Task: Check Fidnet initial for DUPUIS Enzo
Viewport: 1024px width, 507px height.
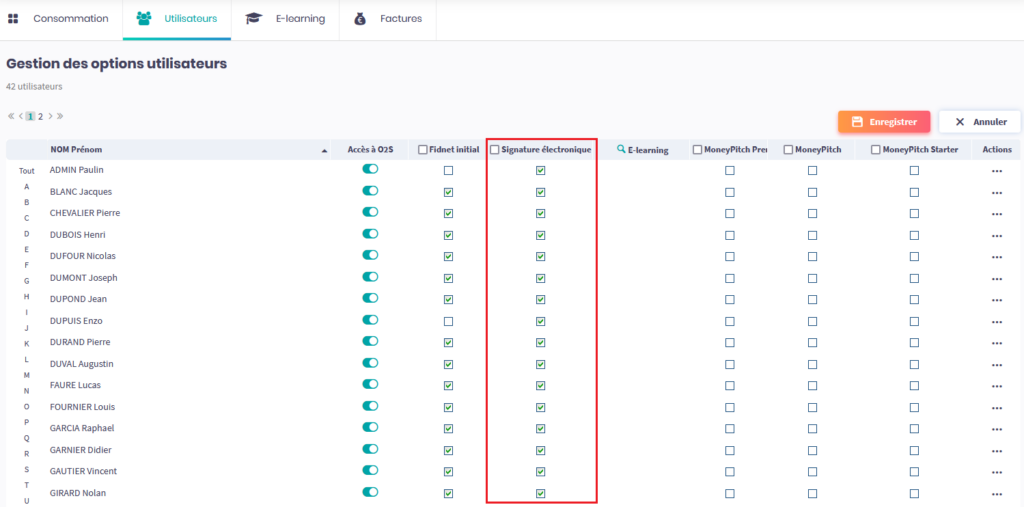Action: [448, 321]
